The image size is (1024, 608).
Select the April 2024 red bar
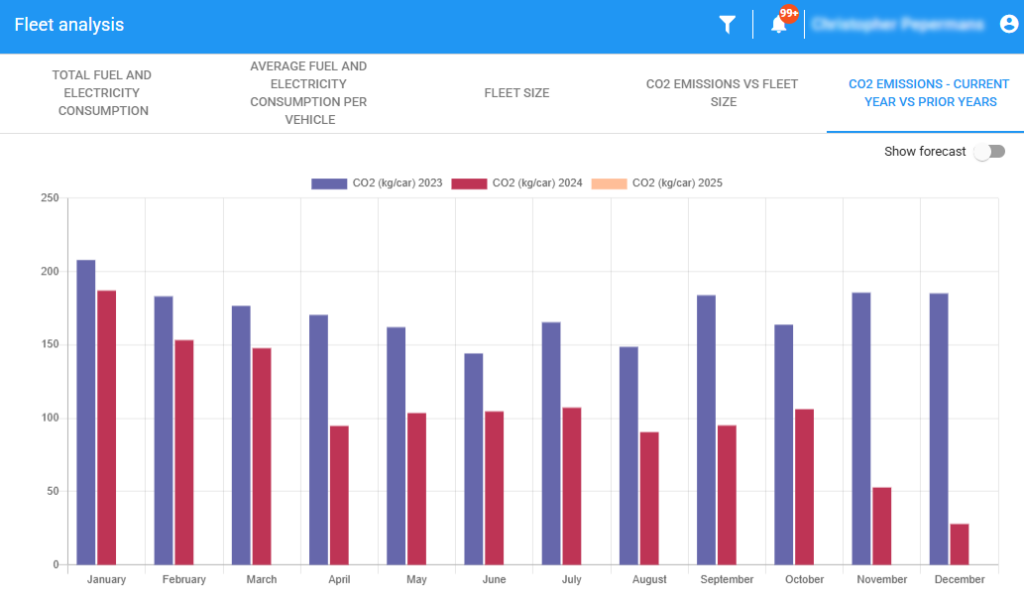click(339, 495)
